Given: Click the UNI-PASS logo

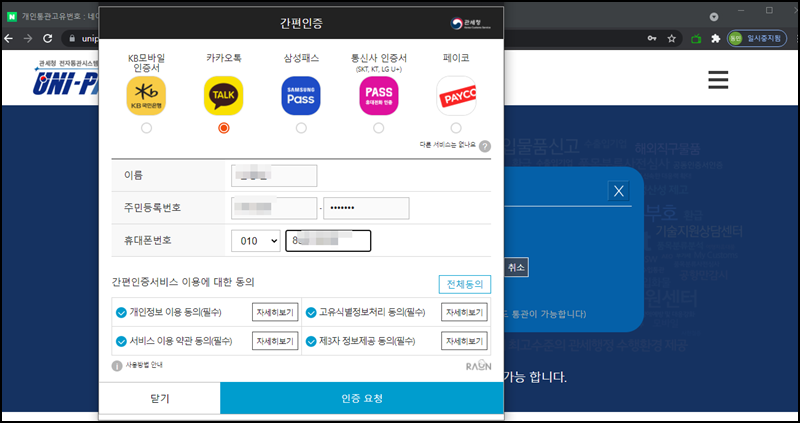Looking at the screenshot, I should click(65, 78).
